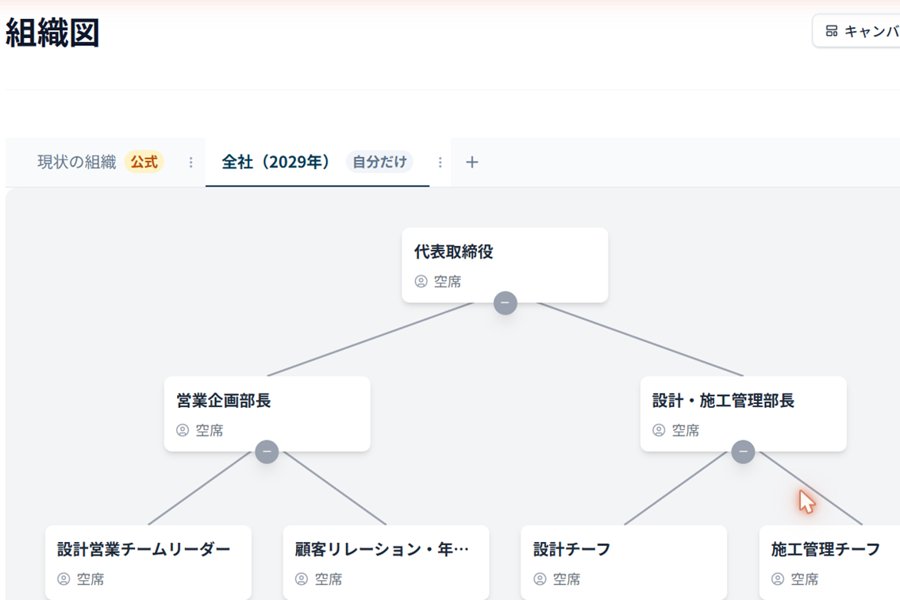Switch to the 現状の組織 tab

point(76,162)
